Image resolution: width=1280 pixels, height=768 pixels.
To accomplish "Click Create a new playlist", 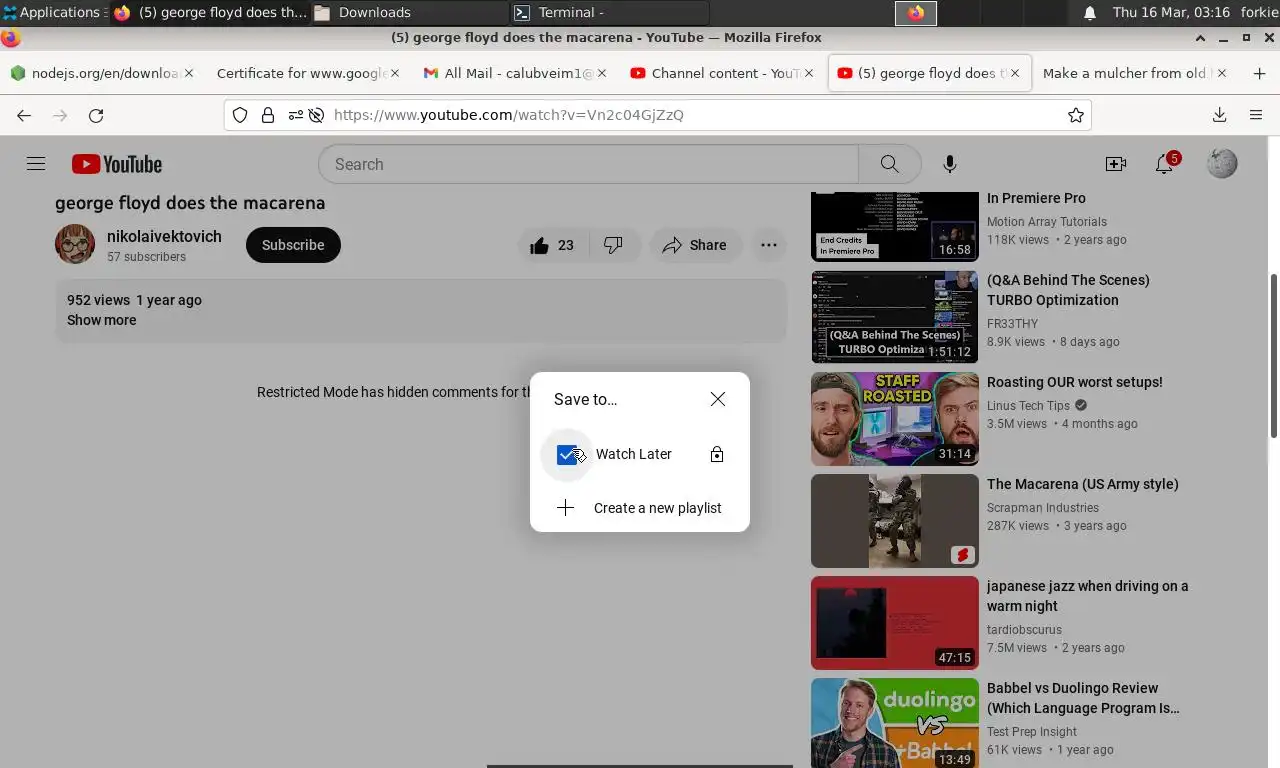I will click(640, 508).
